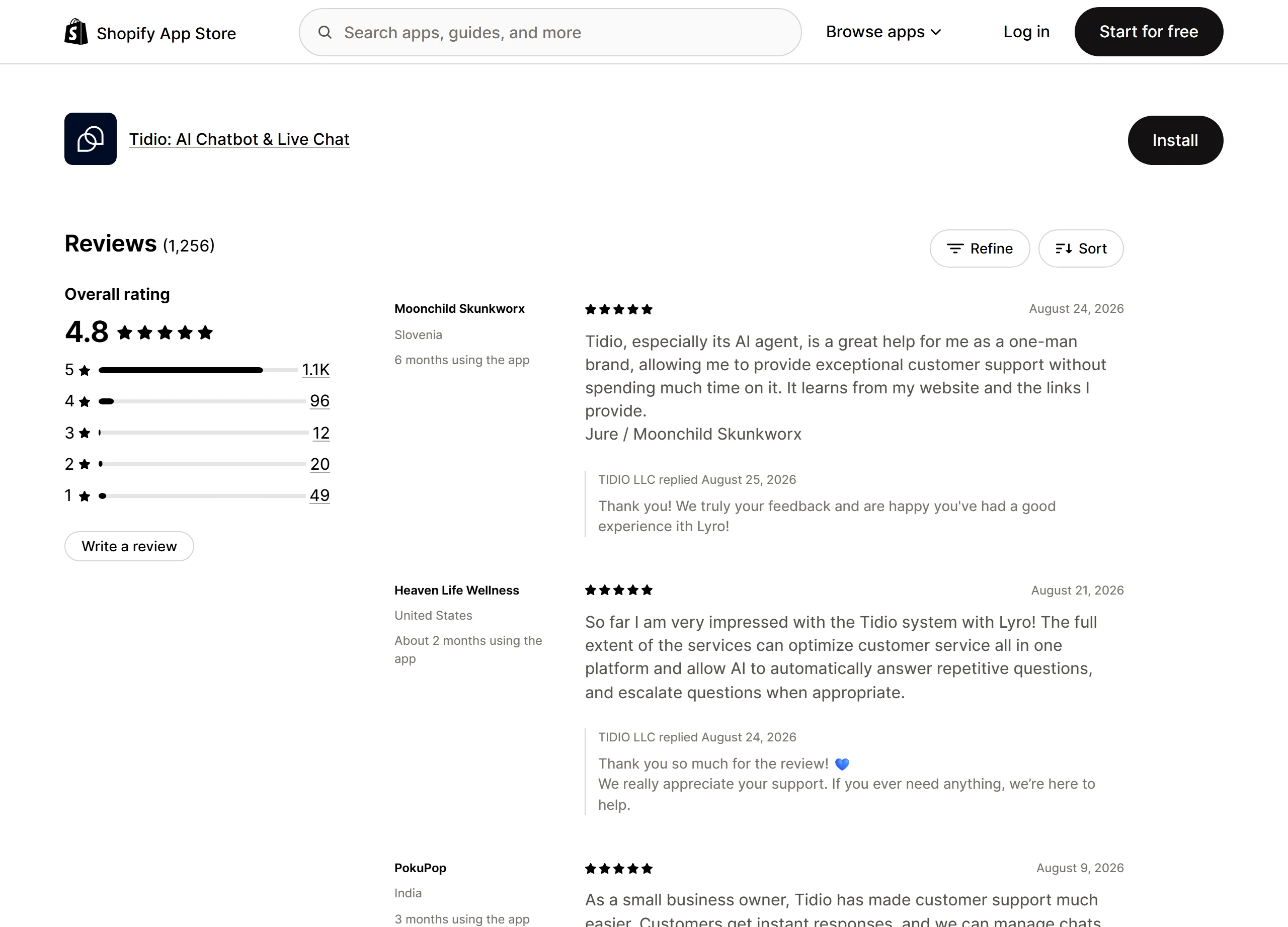The width and height of the screenshot is (1288, 927).
Task: Click the Shopify bag logo icon
Action: click(76, 32)
